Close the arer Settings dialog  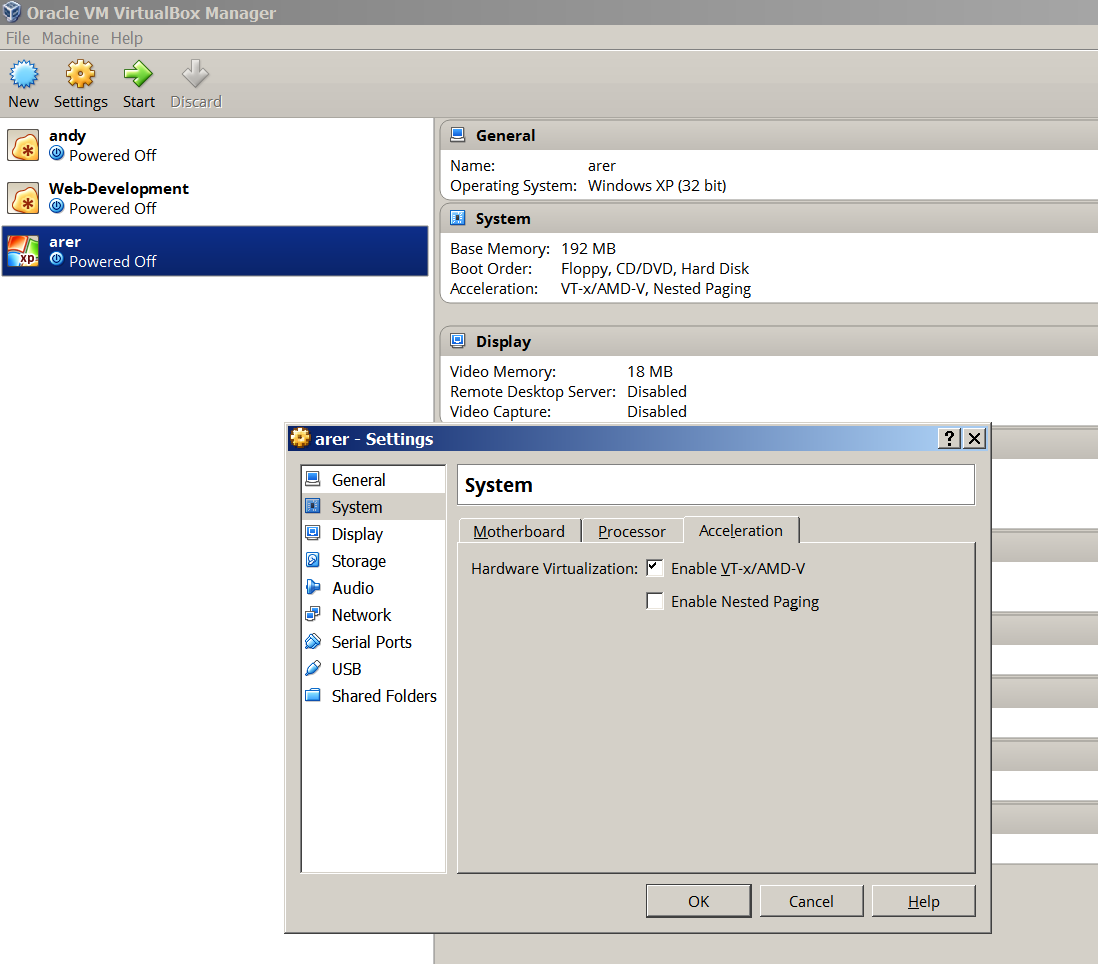(974, 438)
